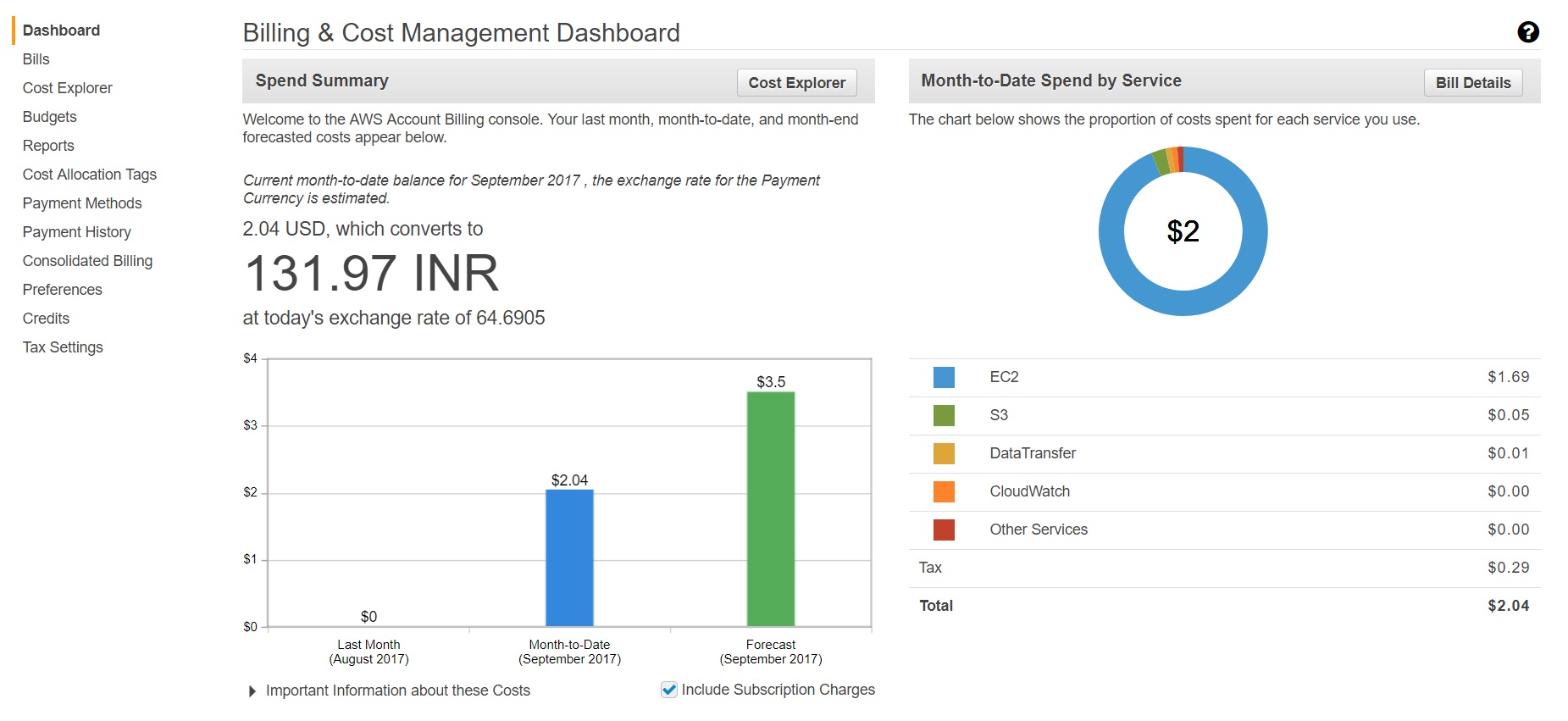Click the $0.05 S3 amount
This screenshot has height=721, width=1568.
click(x=1509, y=415)
